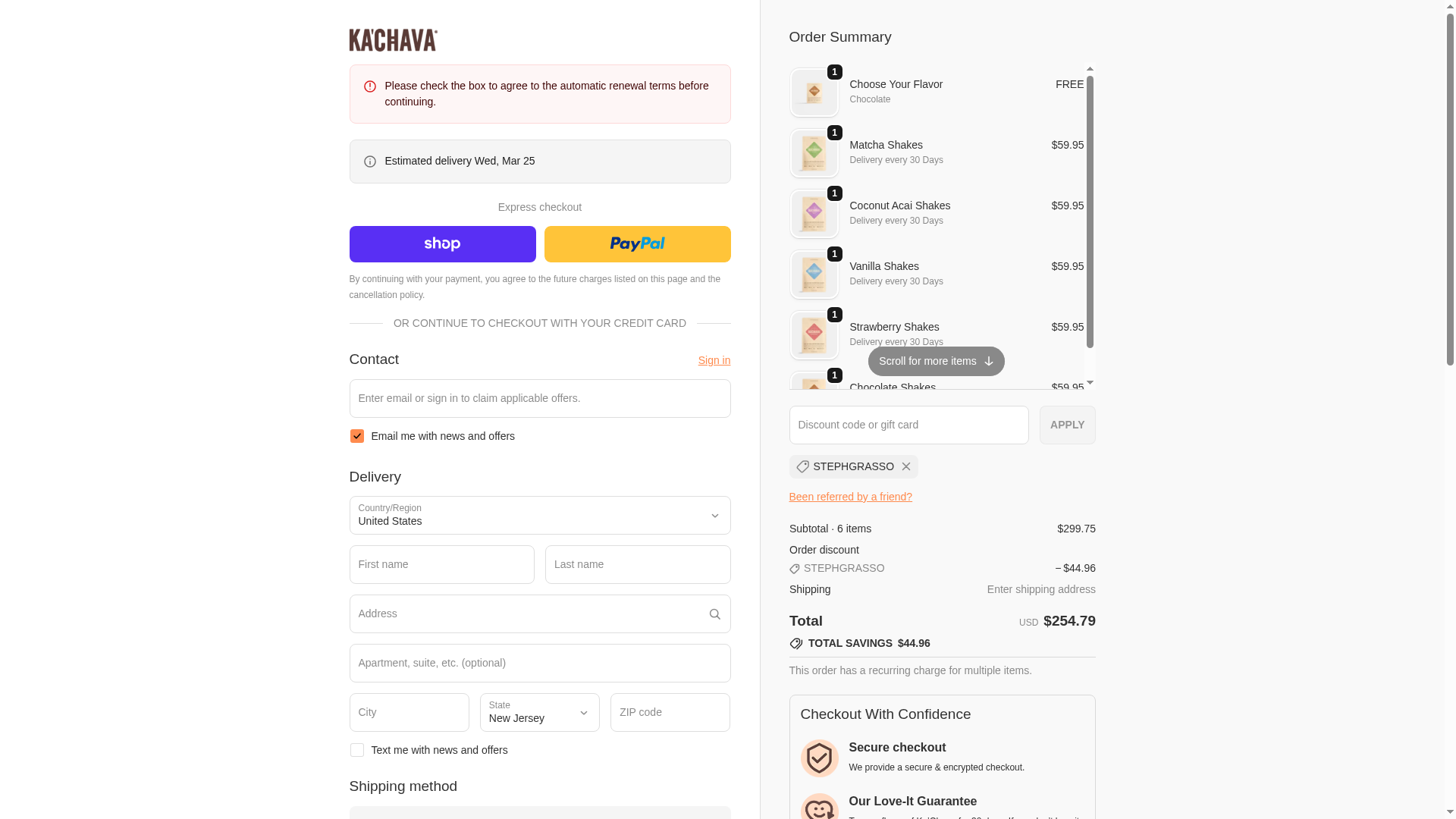
Task: Uncheck Email me with news and offers
Action: (357, 436)
